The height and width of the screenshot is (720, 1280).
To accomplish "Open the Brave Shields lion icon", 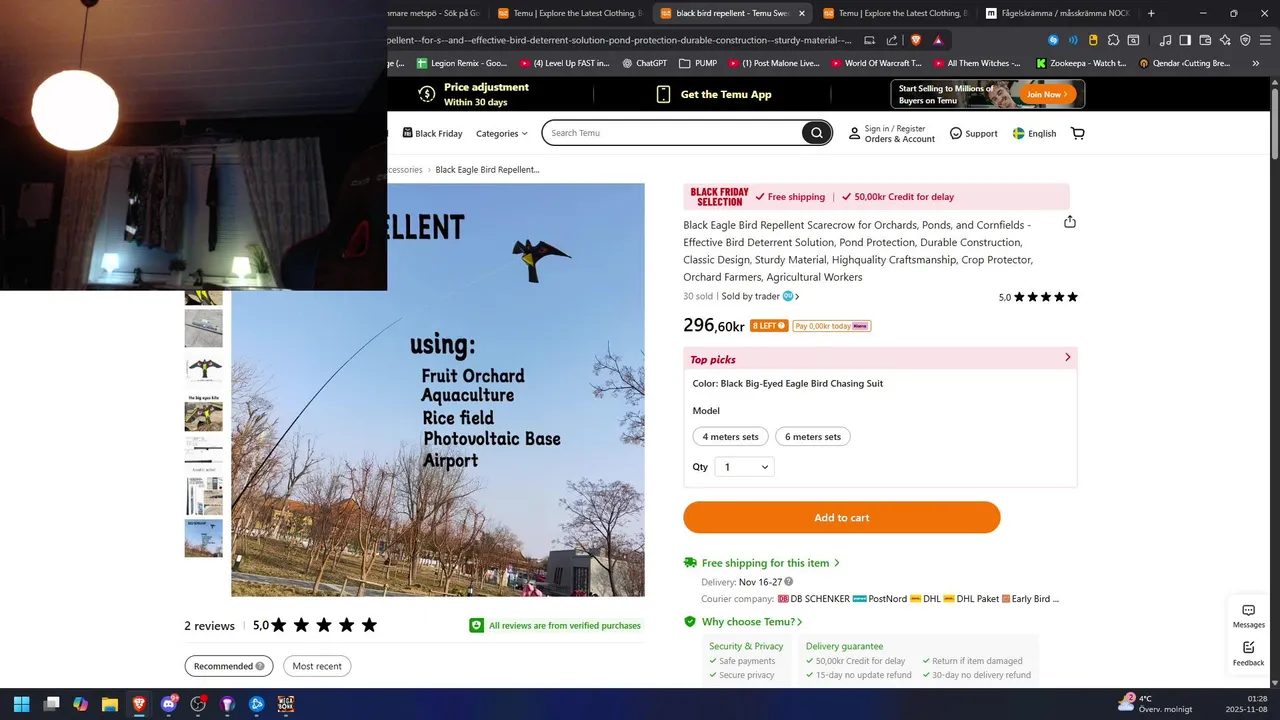I will 915,40.
